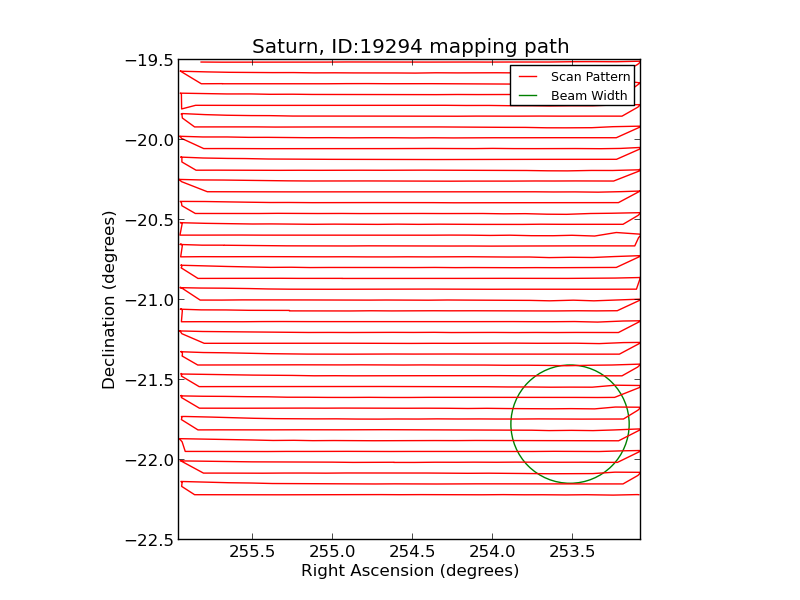Click the x-axis tick label 254.0
This screenshot has width=800, height=600.
pos(492,552)
